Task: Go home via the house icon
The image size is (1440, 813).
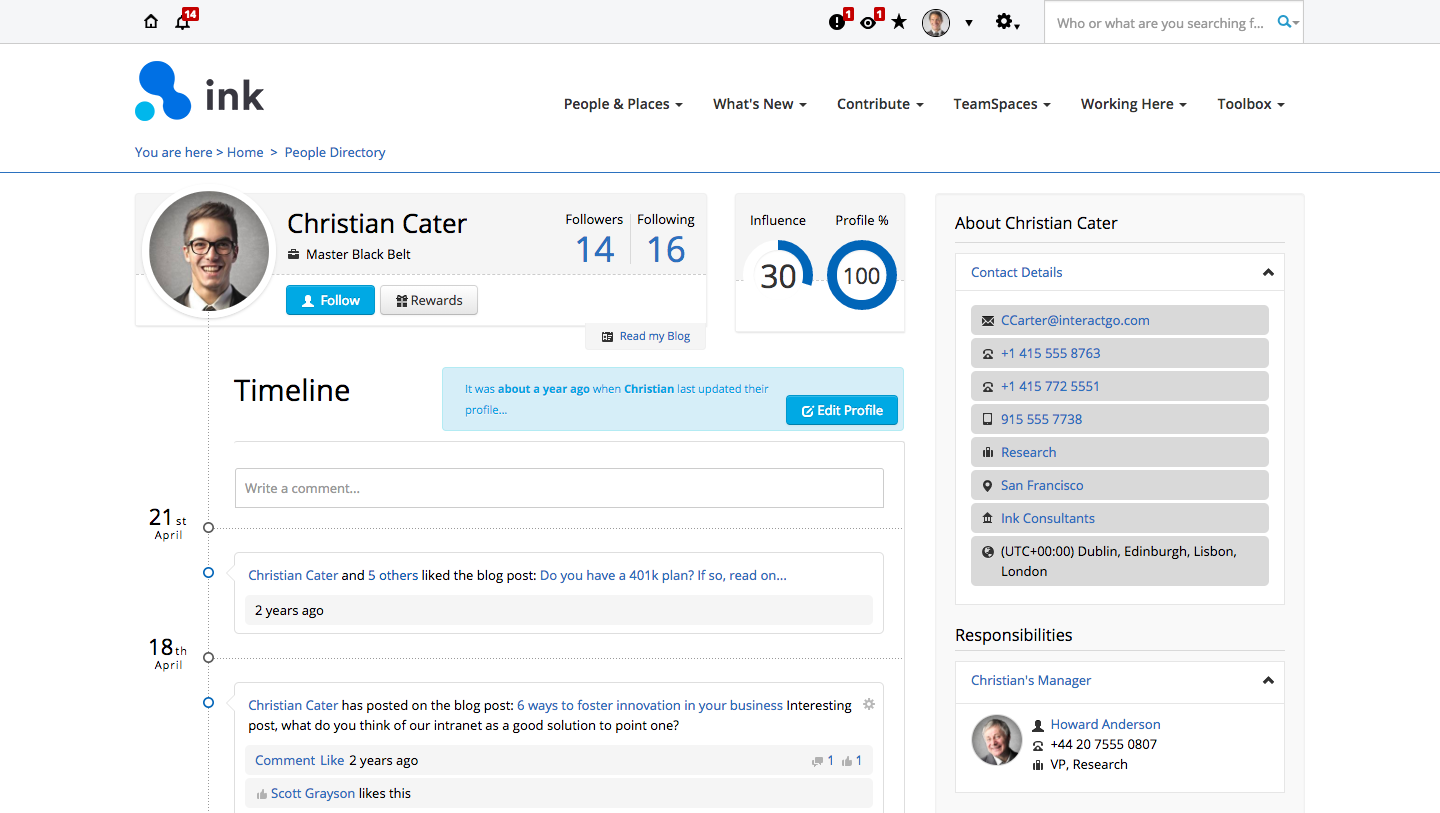Action: point(150,21)
